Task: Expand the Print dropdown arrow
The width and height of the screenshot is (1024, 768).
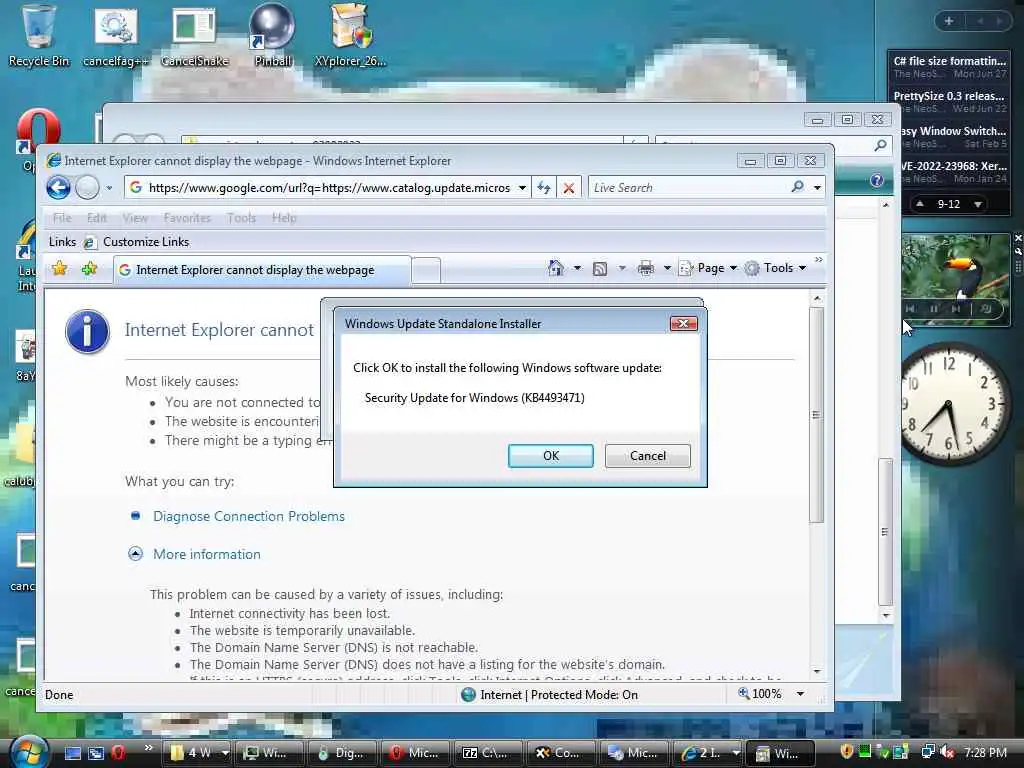Action: 667,268
